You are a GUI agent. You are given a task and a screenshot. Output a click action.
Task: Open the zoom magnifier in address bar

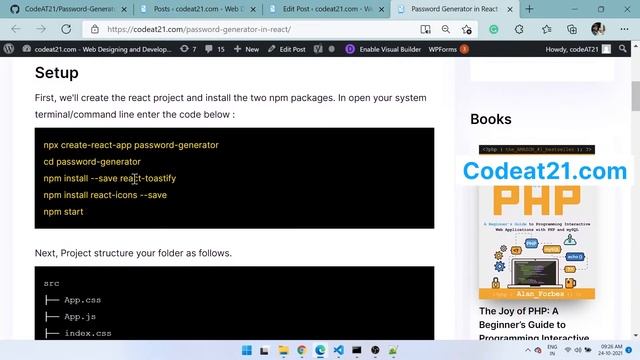(x=446, y=29)
